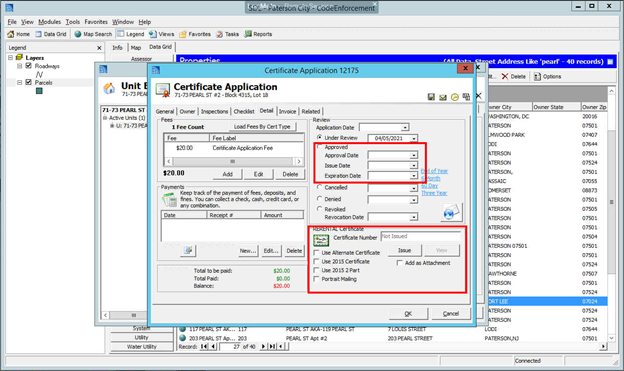Select the Denied radio button

320,199
